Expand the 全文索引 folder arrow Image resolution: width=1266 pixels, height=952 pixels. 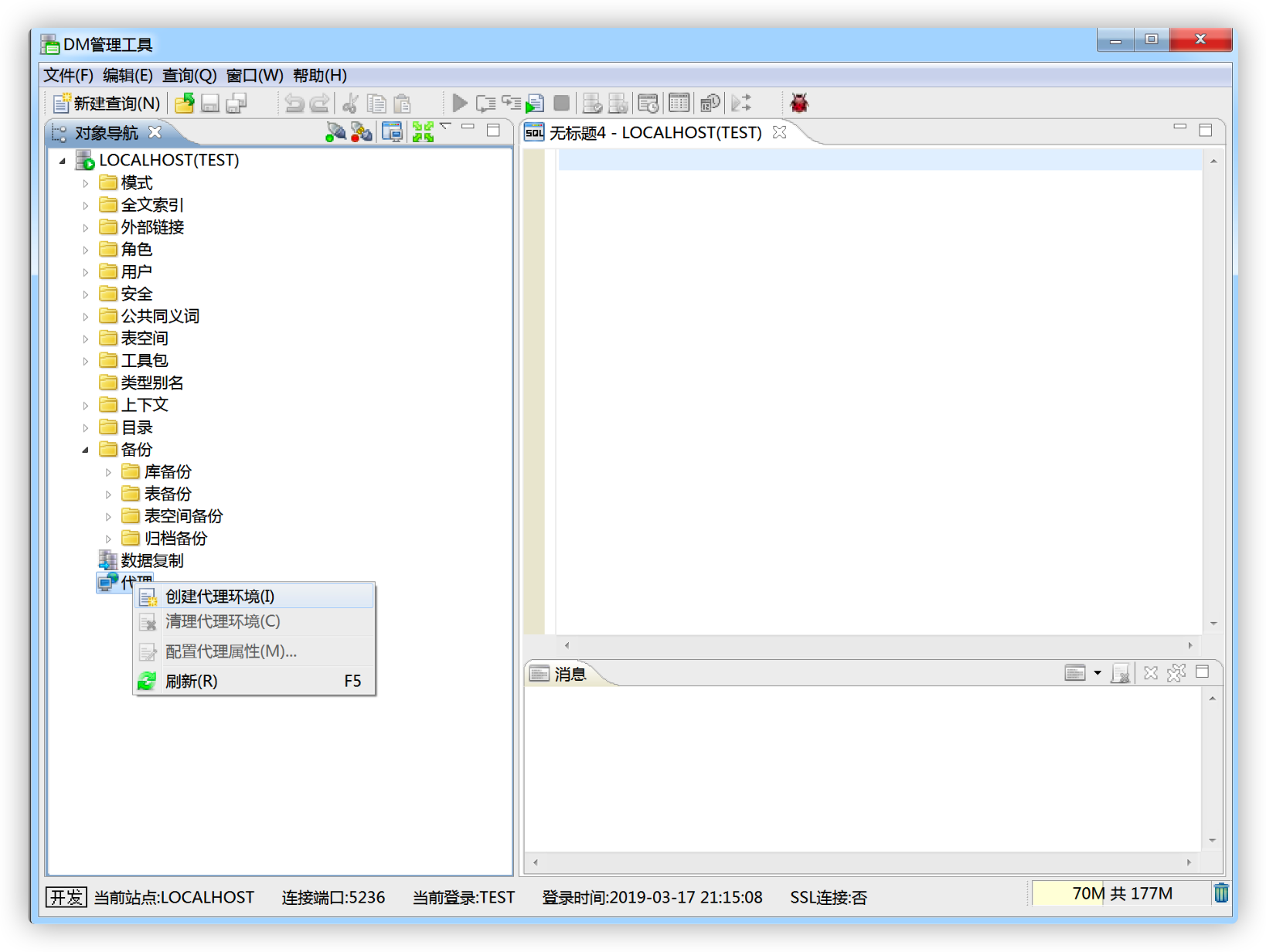(86, 206)
